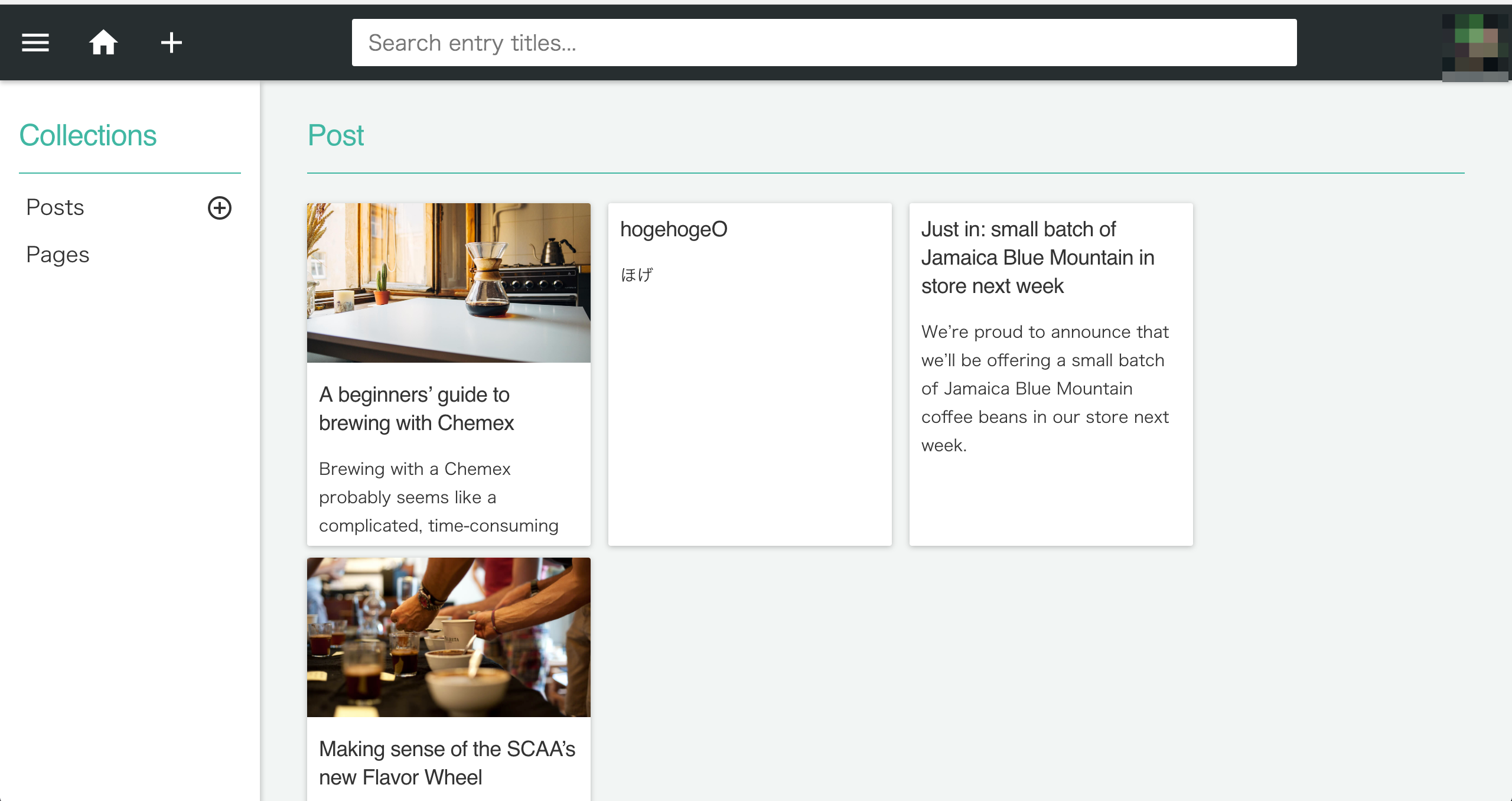Click the plus icon in top bar
This screenshot has width=1512, height=801.
click(171, 43)
